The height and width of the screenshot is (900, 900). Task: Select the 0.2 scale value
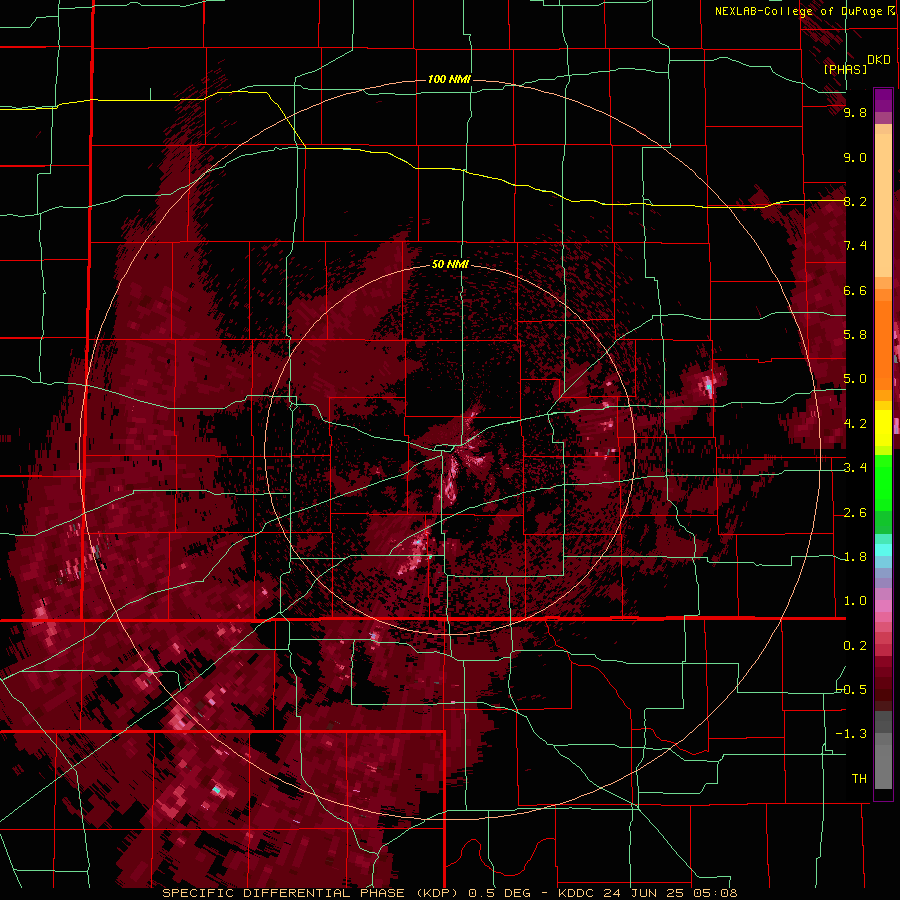pyautogui.click(x=855, y=646)
